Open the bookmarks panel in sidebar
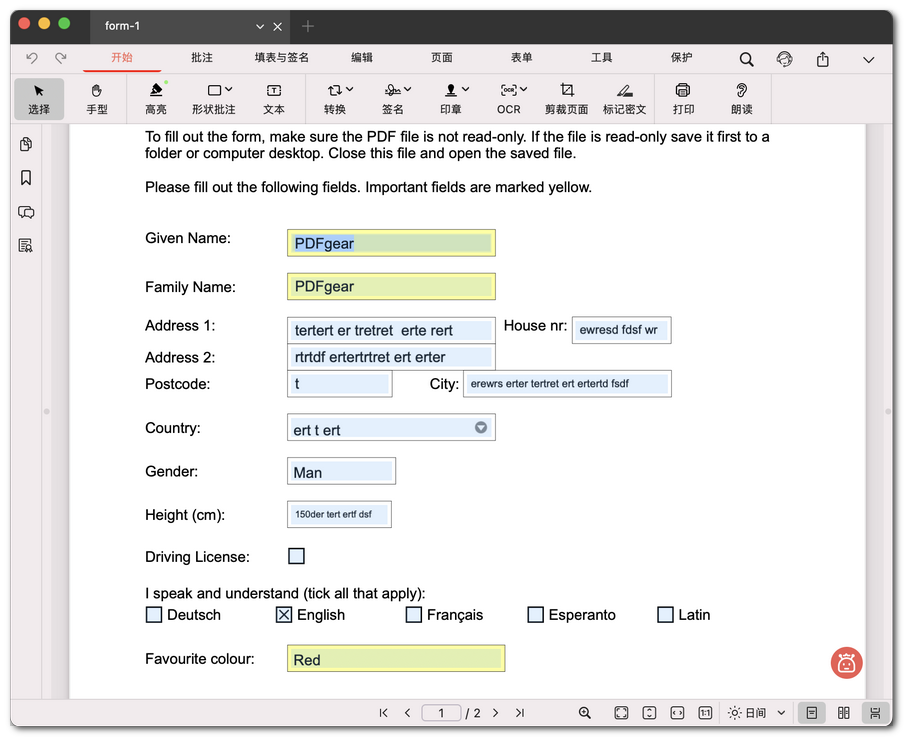This screenshot has width=904, height=737. tap(26, 178)
